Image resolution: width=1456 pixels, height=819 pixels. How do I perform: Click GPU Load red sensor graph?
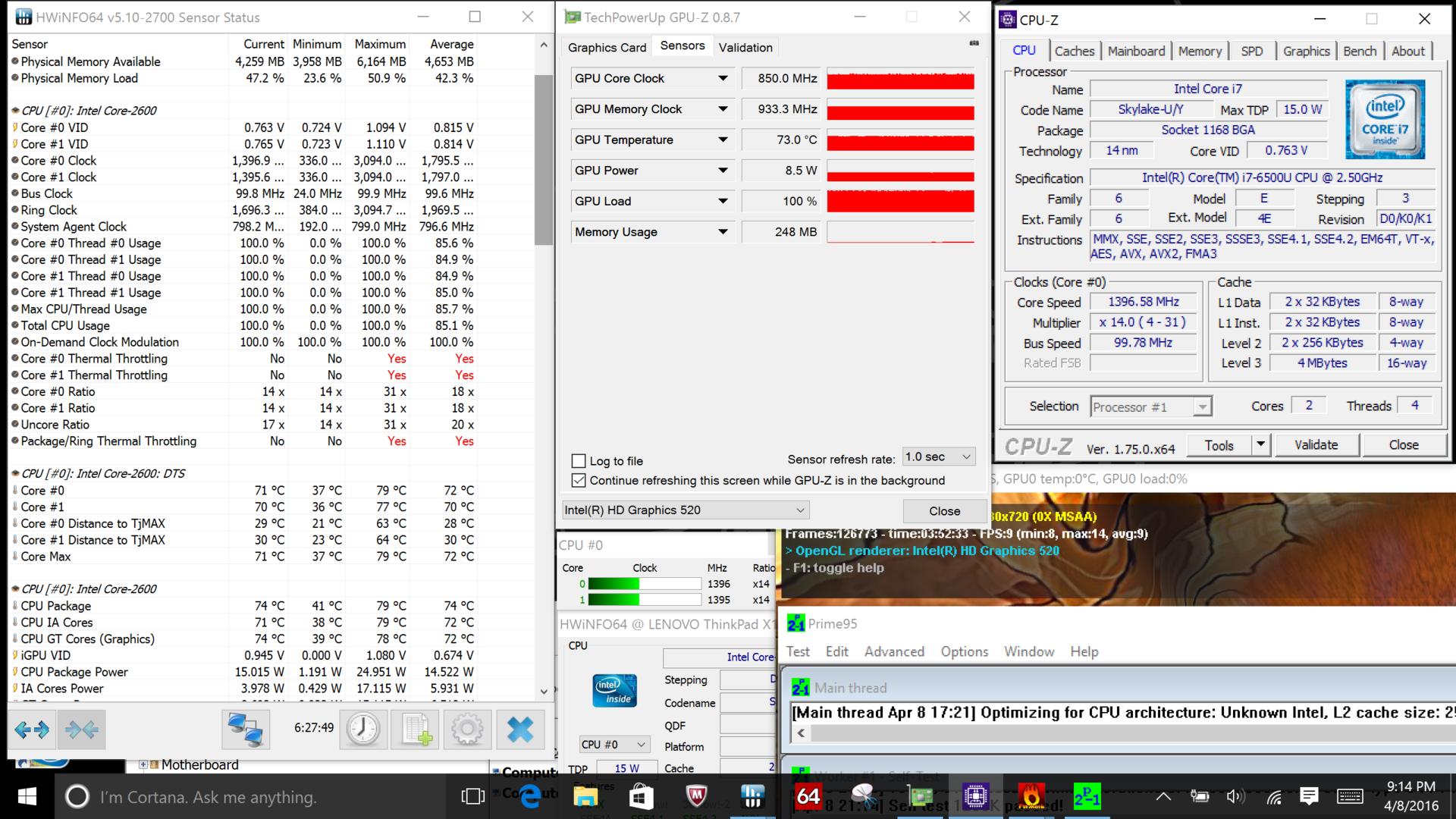coord(900,201)
